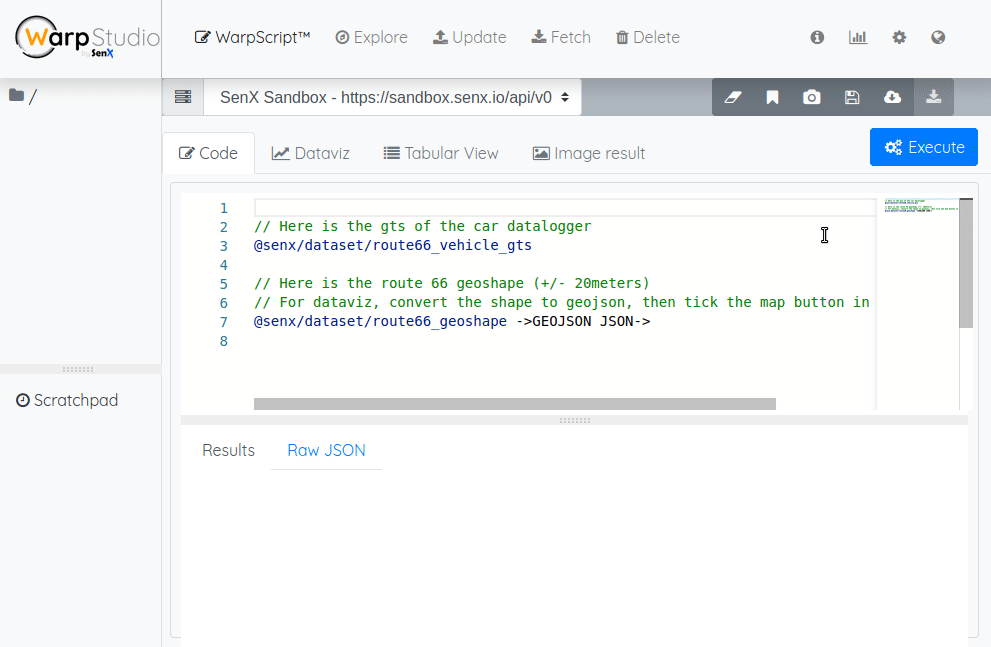Click the floppy disk save icon
Screen dimensions: 991x647
(852, 97)
